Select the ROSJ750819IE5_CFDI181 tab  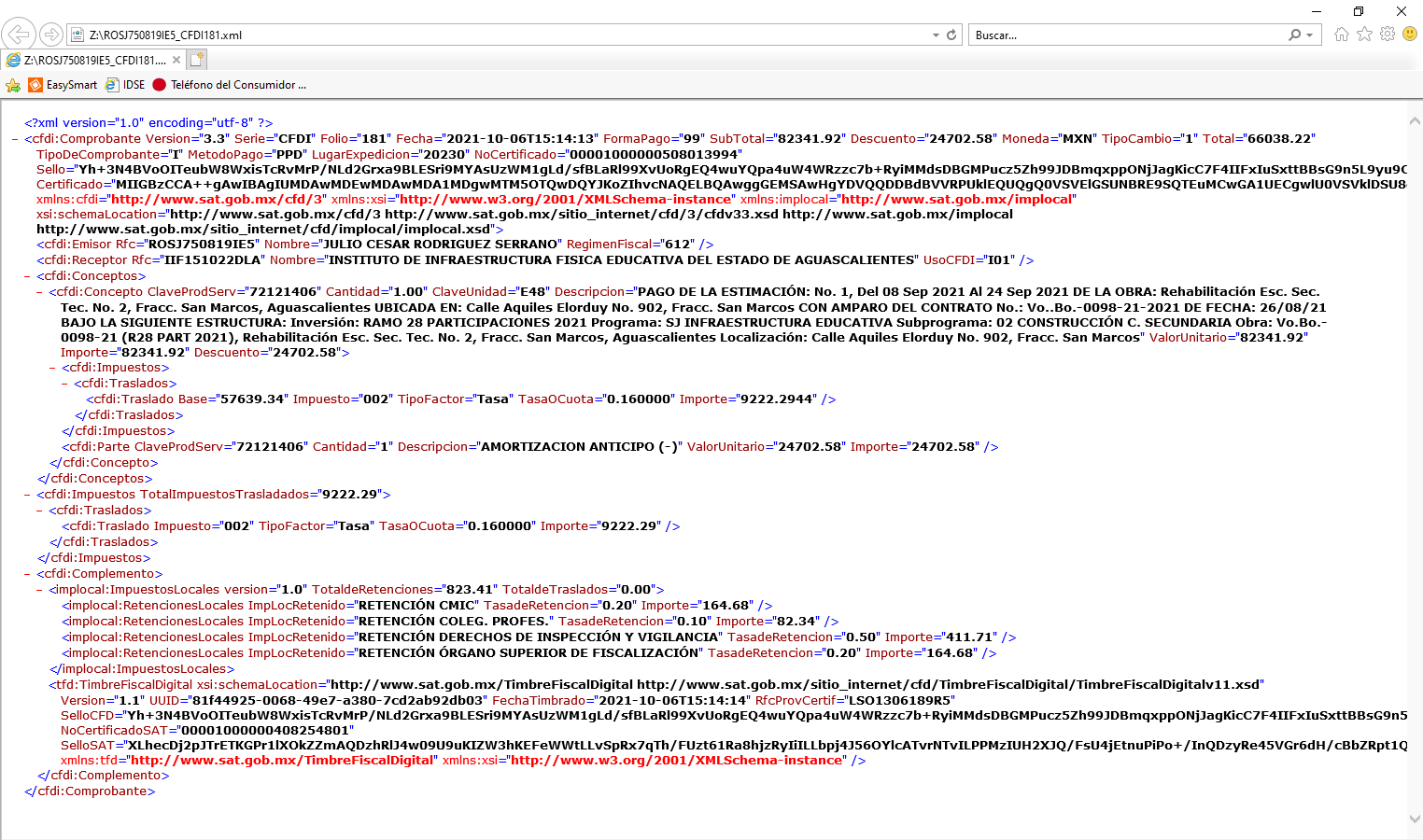93,60
